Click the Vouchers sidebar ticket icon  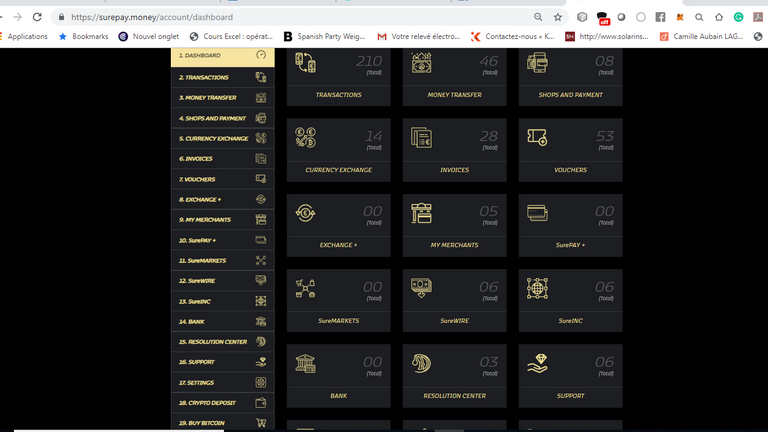tap(261, 179)
